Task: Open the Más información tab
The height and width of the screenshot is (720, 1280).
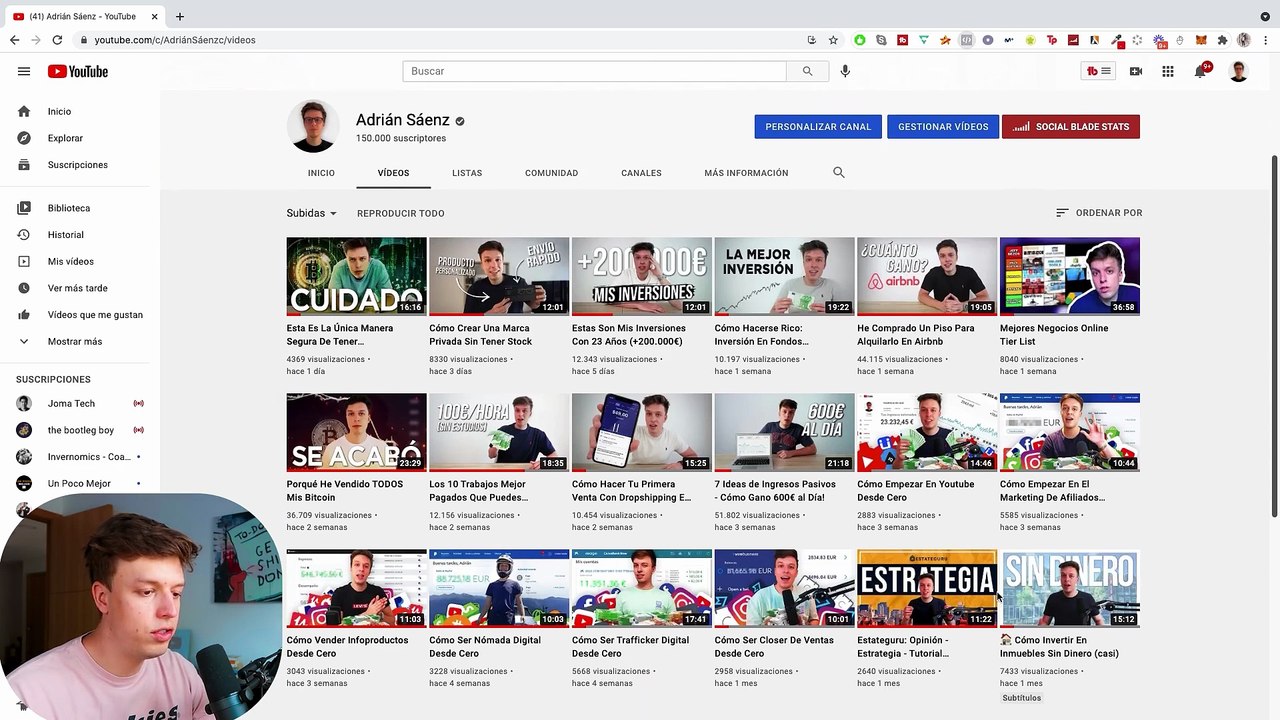Action: pyautogui.click(x=746, y=173)
